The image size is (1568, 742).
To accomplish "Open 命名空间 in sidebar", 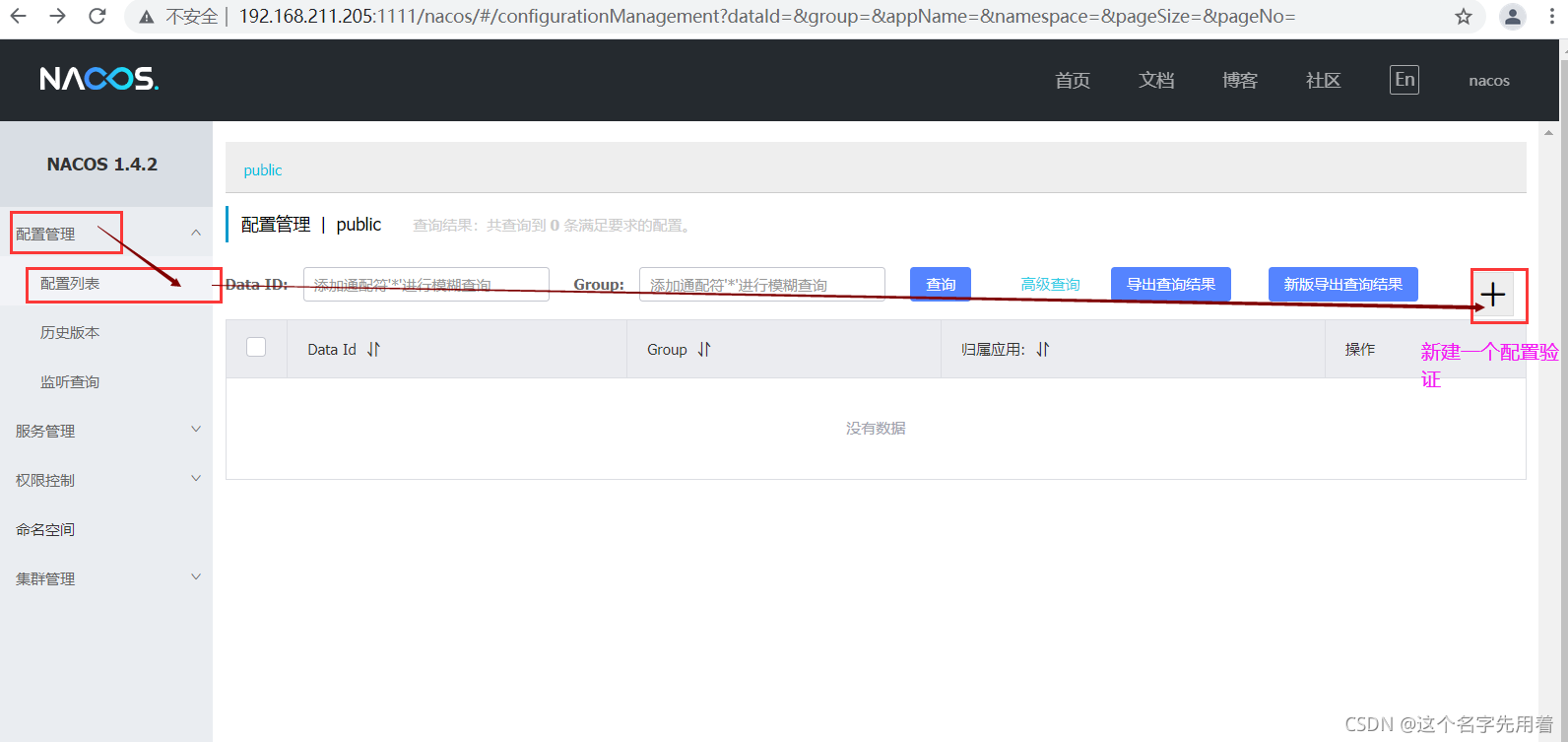I will [x=45, y=529].
